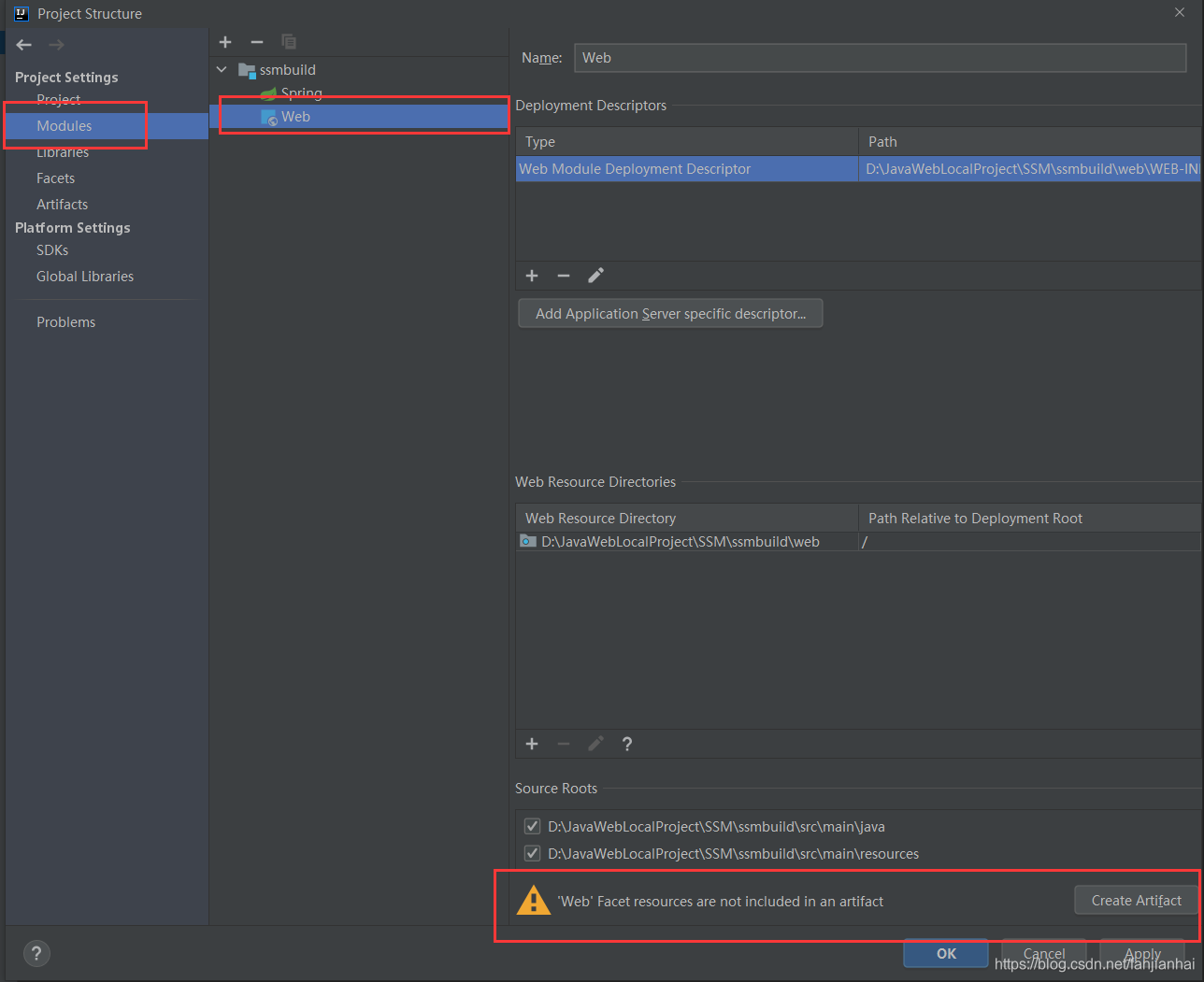Image resolution: width=1204 pixels, height=982 pixels.
Task: Click the Create Artifact button
Action: coord(1136,901)
